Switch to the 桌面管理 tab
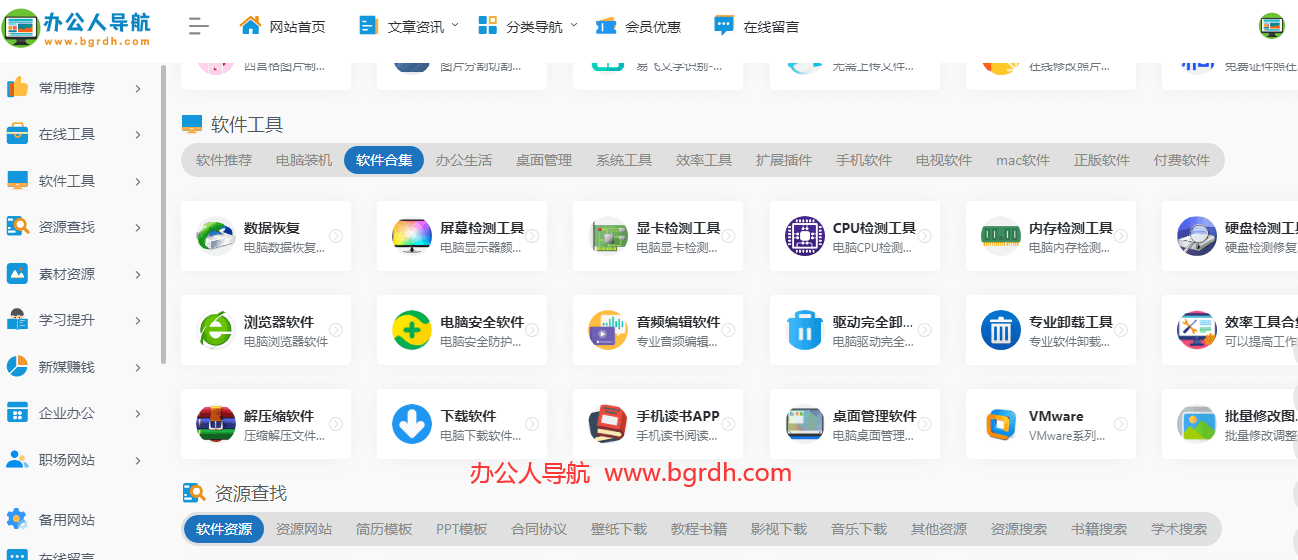This screenshot has height=560, width=1298. [544, 160]
